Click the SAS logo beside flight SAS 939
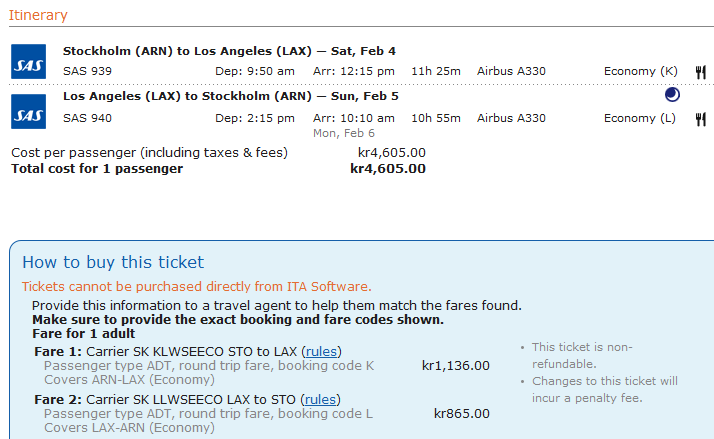The width and height of the screenshot is (714, 439). tap(28, 61)
